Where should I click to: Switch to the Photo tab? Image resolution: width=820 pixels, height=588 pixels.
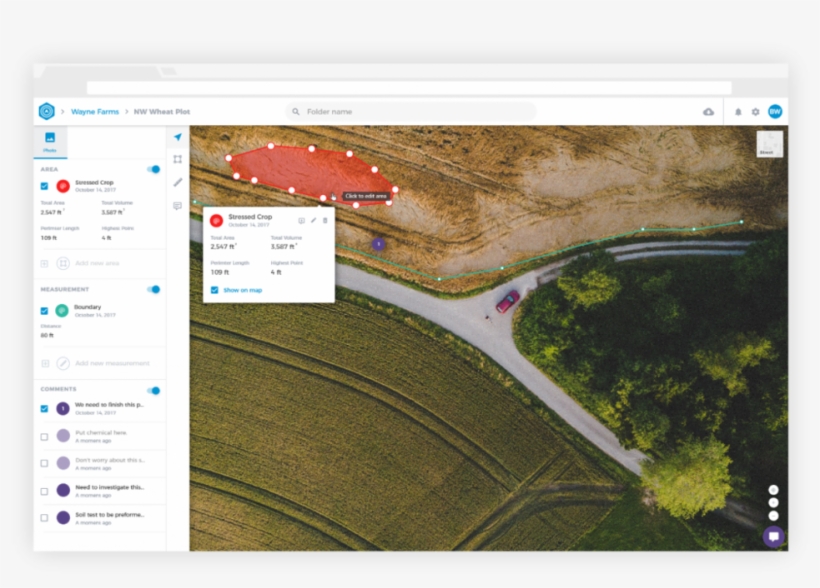coord(49,141)
